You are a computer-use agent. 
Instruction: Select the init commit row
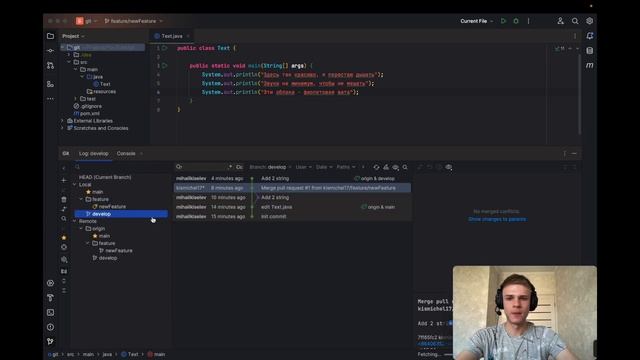click(x=292, y=217)
